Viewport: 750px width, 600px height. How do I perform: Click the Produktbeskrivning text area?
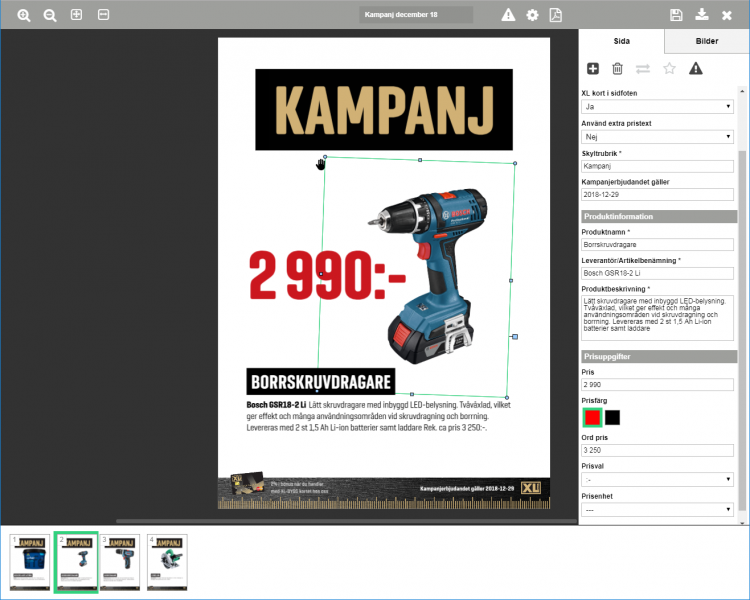(657, 318)
